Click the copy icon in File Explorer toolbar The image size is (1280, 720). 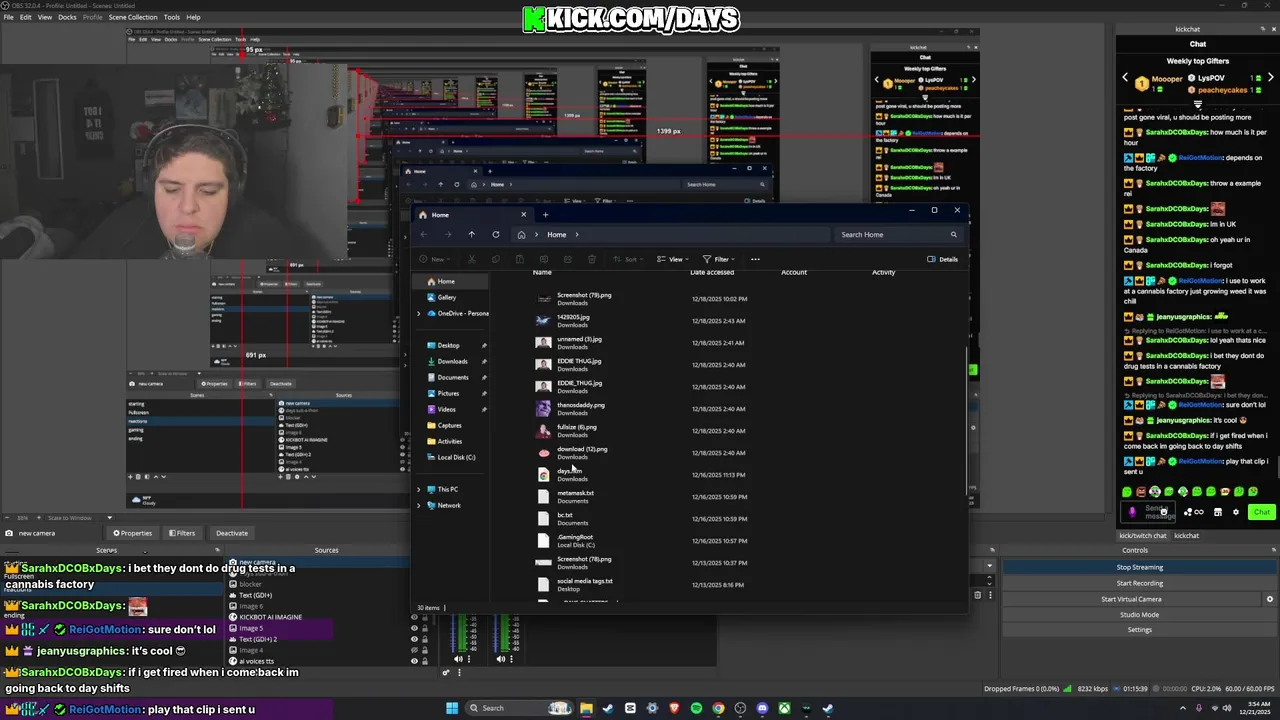(496, 259)
